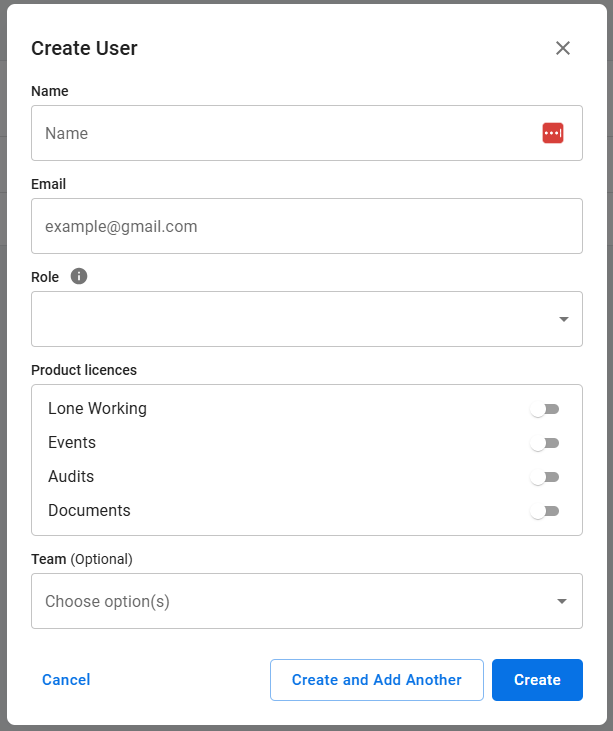Image resolution: width=613 pixels, height=731 pixels.
Task: Turn on the Events licence switch
Action: 544,443
